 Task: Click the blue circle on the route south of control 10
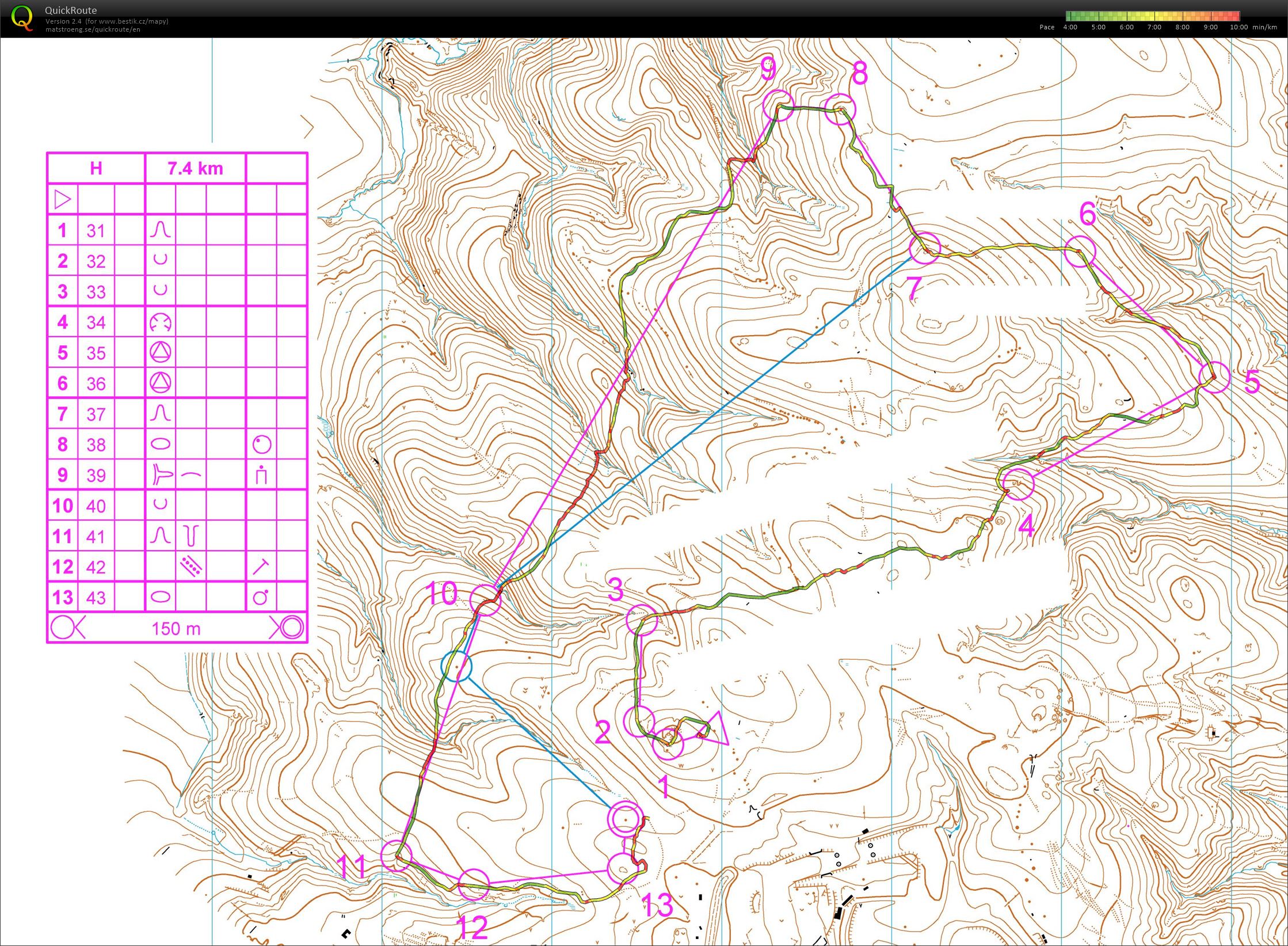click(x=456, y=666)
